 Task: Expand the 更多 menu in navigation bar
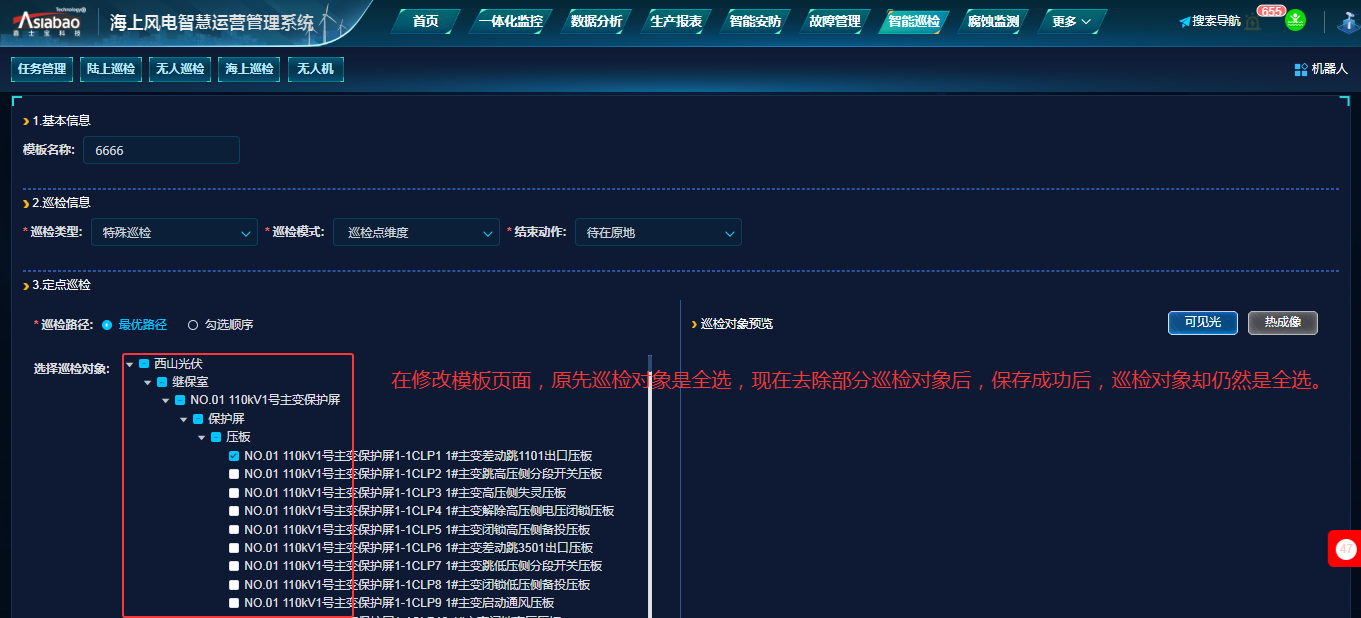tap(1071, 21)
